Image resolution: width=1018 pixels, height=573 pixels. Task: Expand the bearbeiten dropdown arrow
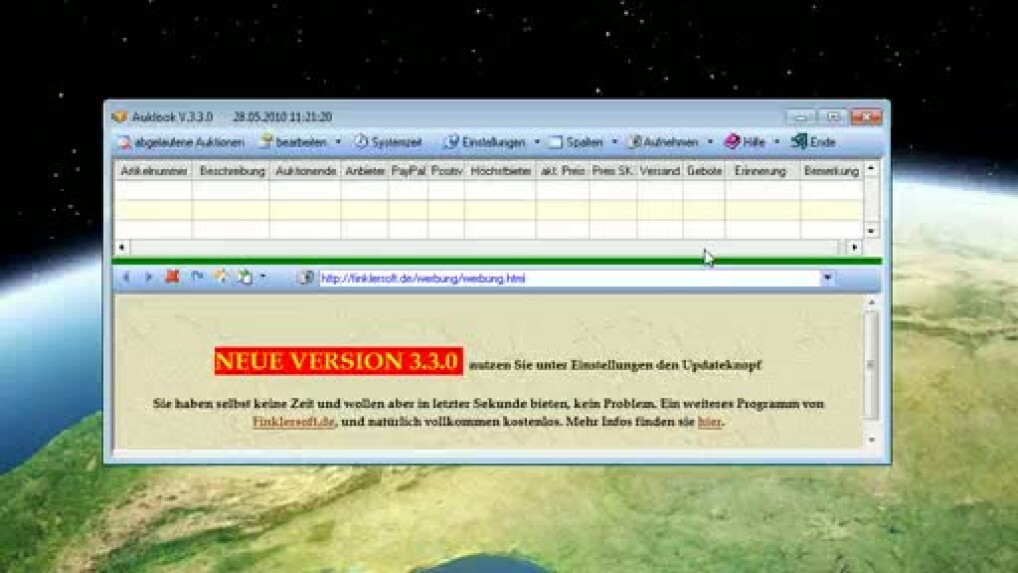[338, 143]
